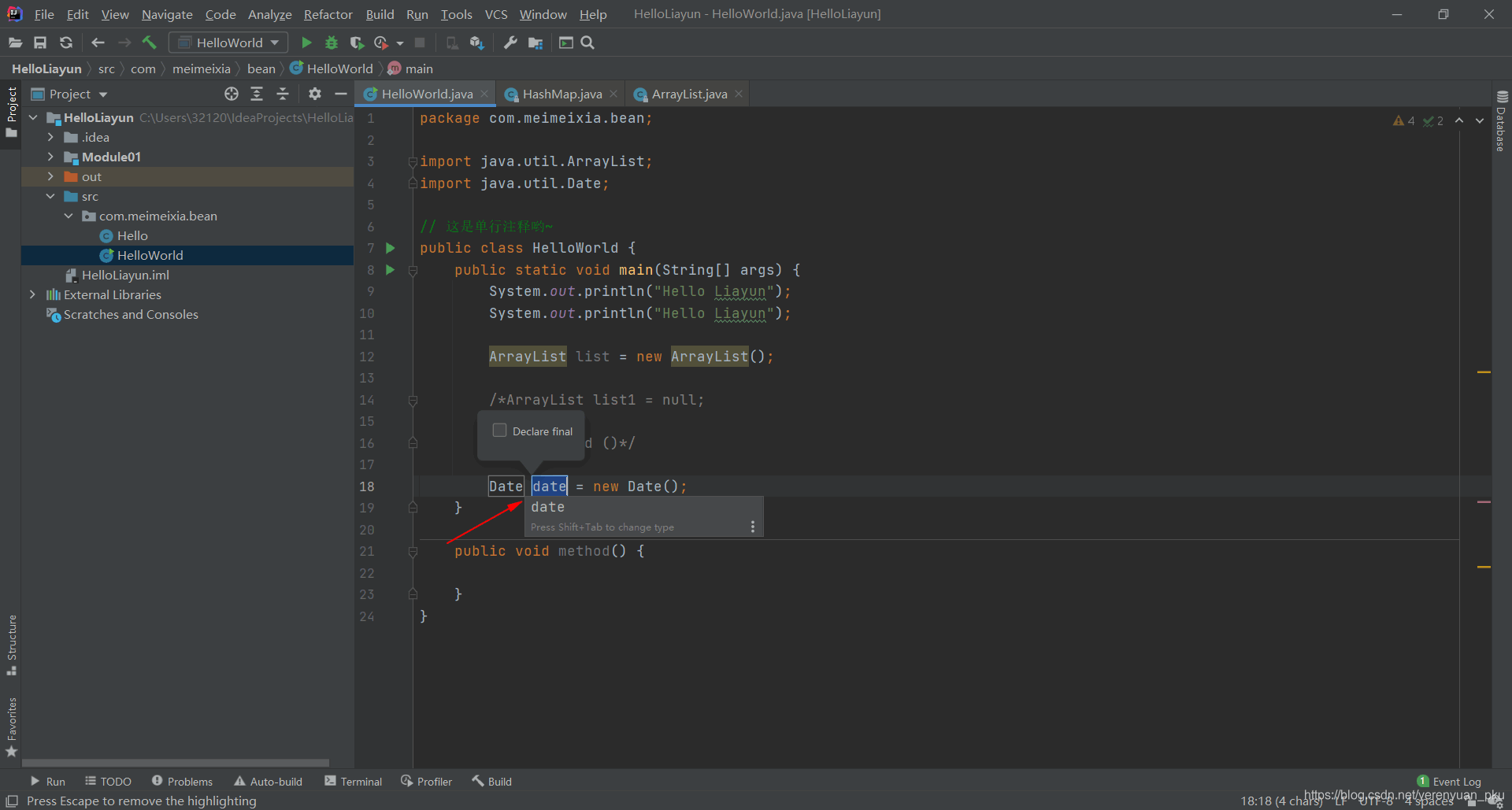Click Project panel horizontal scrollbar
The height and width of the screenshot is (810, 1512).
[x=176, y=763]
